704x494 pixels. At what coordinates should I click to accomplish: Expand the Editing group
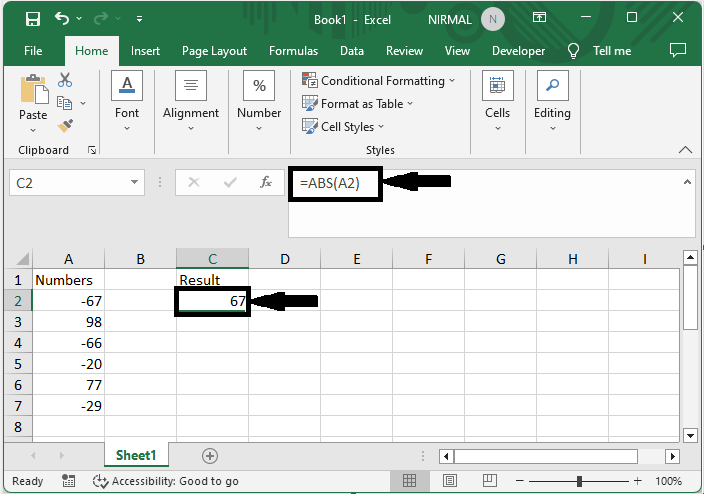point(552,101)
